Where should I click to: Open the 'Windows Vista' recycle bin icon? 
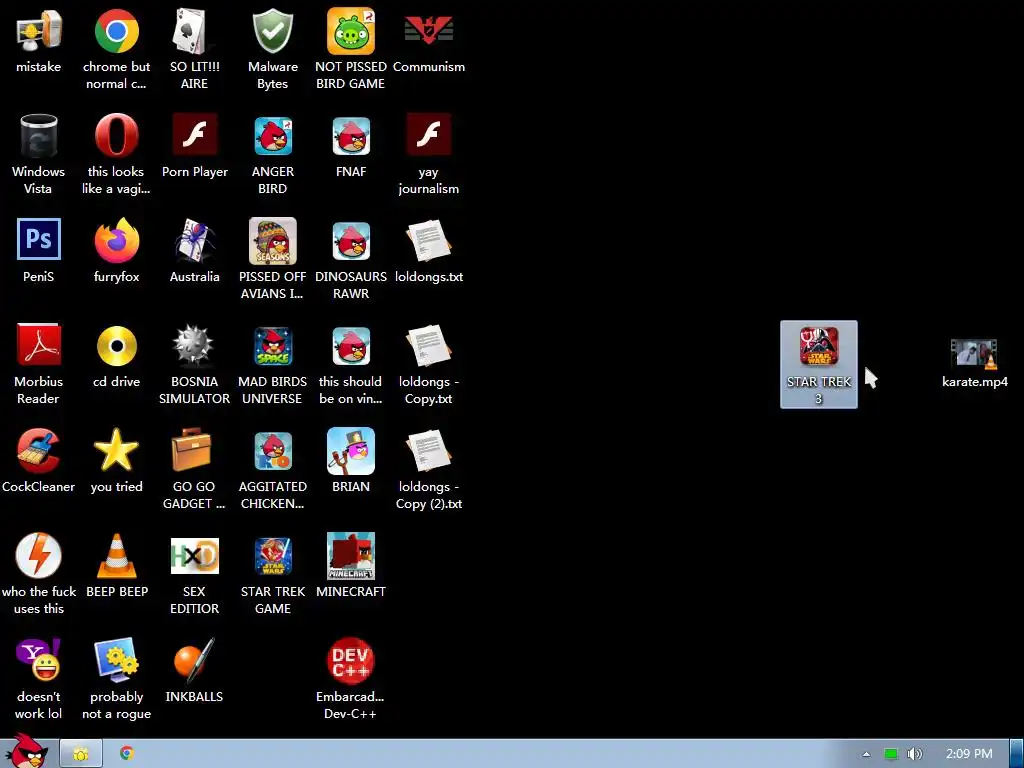tap(39, 136)
